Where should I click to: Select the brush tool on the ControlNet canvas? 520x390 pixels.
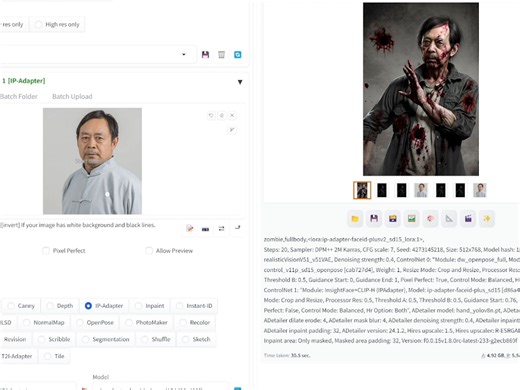(x=232, y=129)
